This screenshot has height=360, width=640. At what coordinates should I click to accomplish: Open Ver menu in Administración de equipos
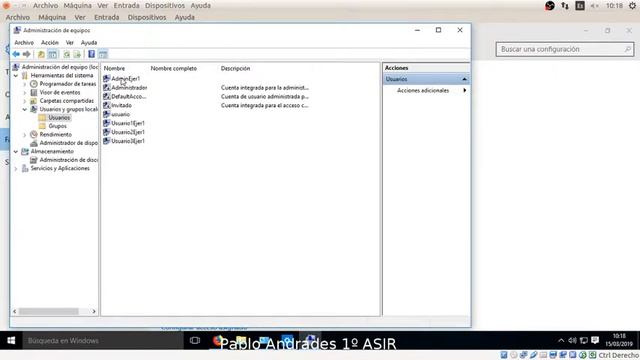tap(70, 42)
